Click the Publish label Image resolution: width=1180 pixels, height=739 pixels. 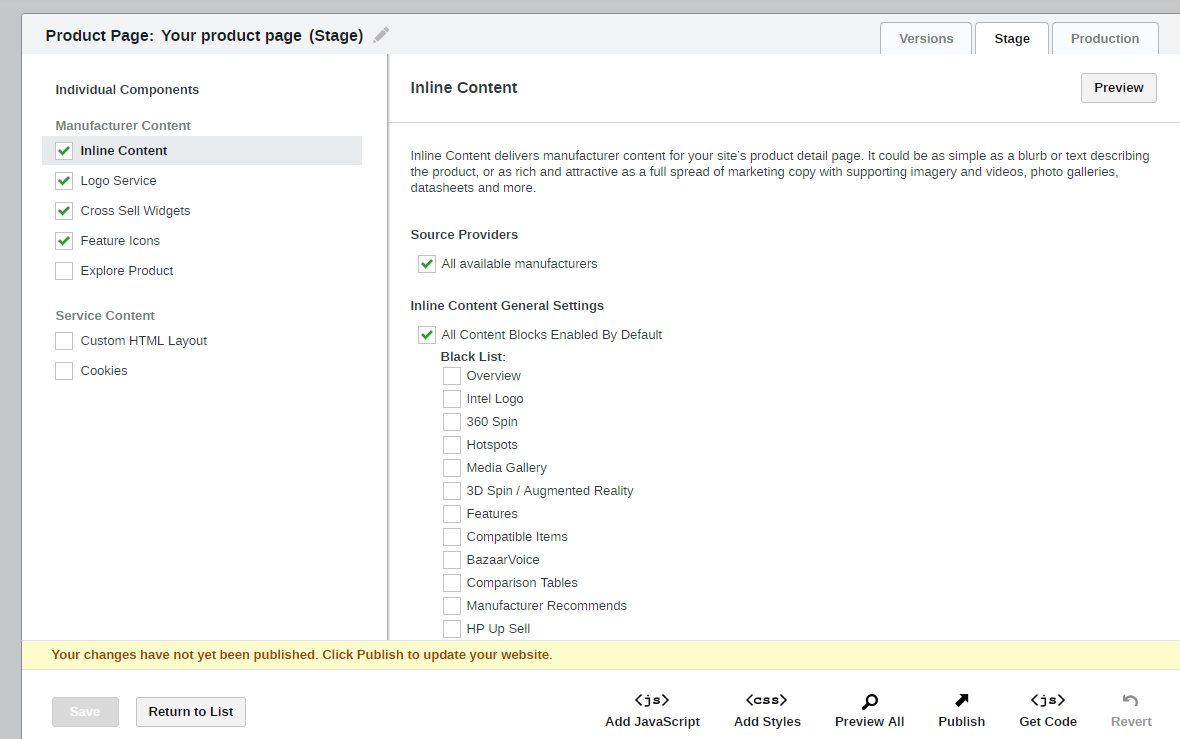961,722
